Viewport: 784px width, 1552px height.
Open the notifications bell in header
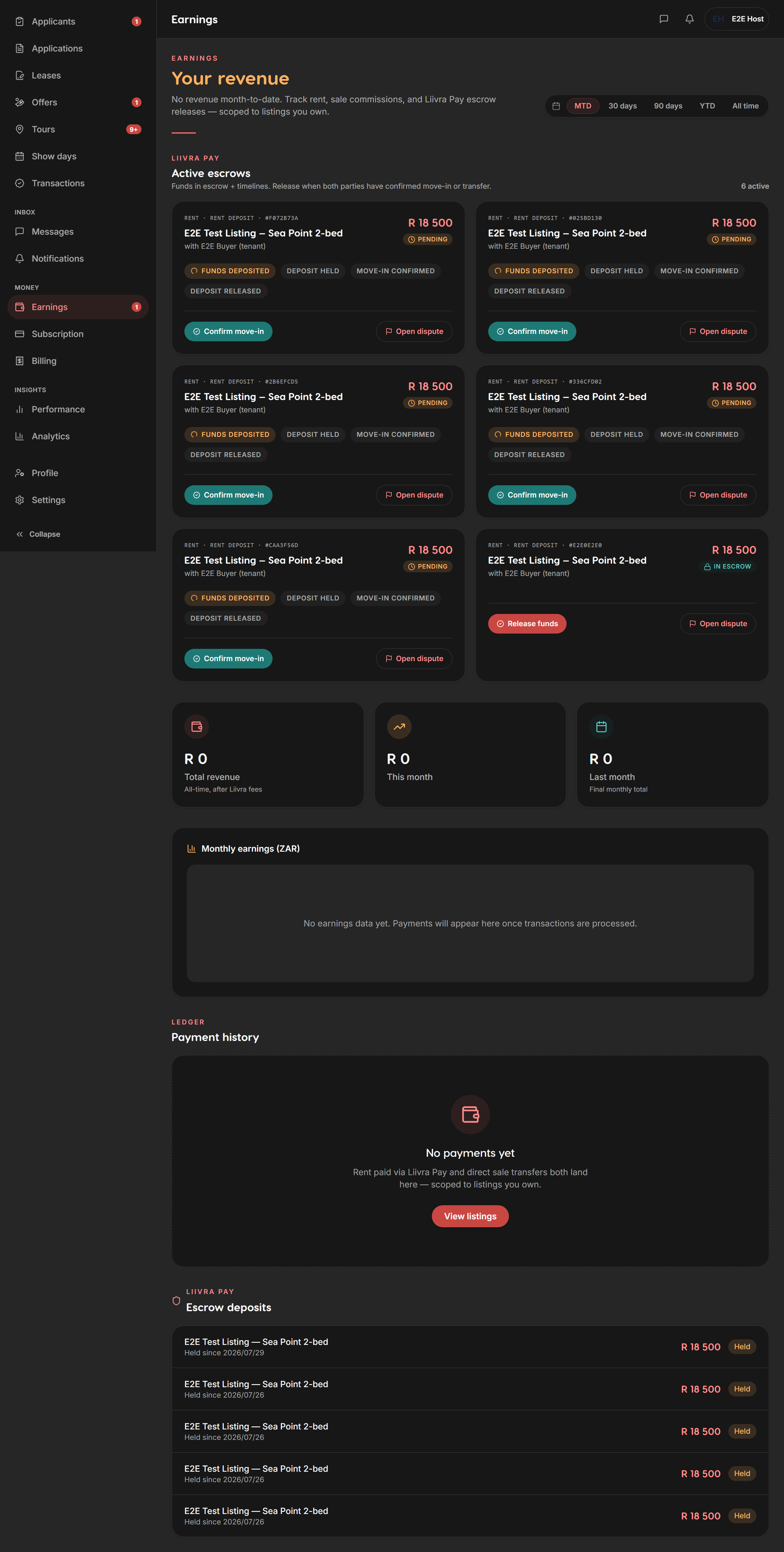[x=689, y=19]
